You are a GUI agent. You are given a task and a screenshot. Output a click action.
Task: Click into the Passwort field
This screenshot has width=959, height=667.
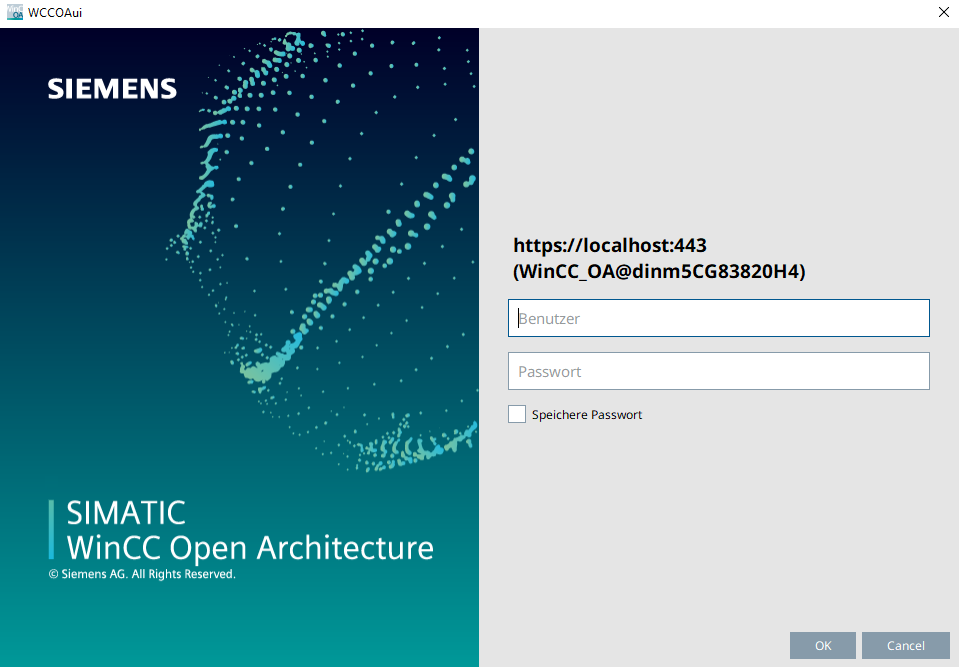(x=718, y=371)
